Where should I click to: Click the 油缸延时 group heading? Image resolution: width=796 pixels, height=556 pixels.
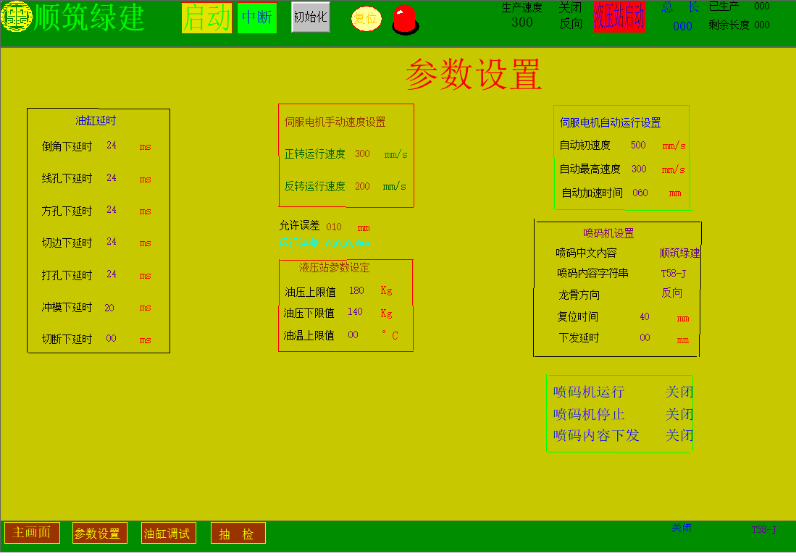tap(95, 121)
